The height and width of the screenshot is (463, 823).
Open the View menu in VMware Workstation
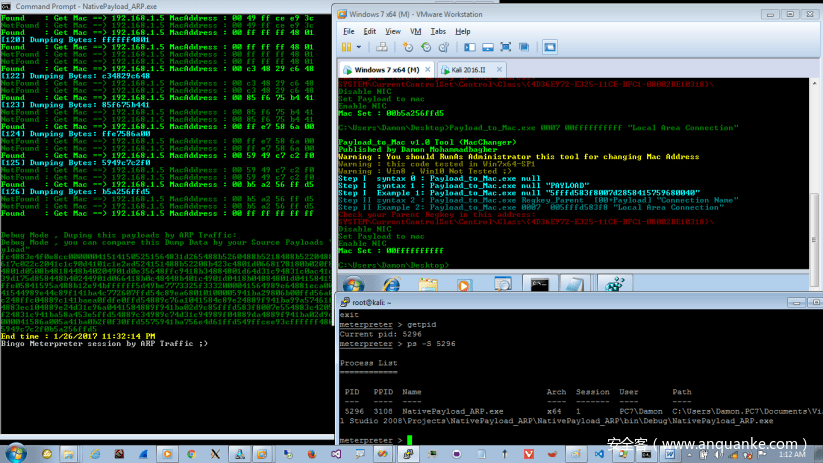[x=393, y=31]
